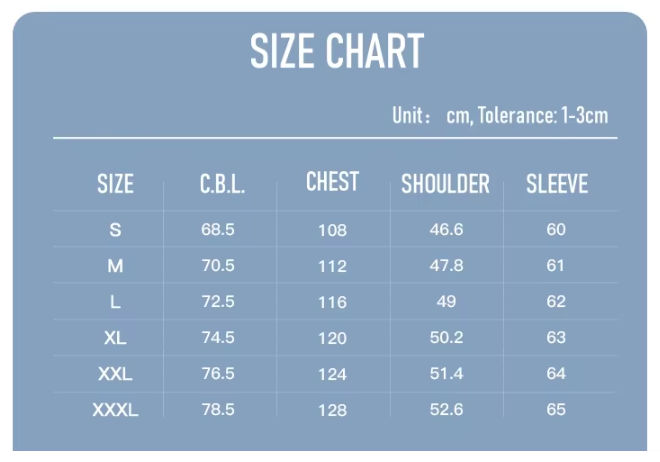Select the M size row label
This screenshot has height=462, width=660.
(x=115, y=266)
